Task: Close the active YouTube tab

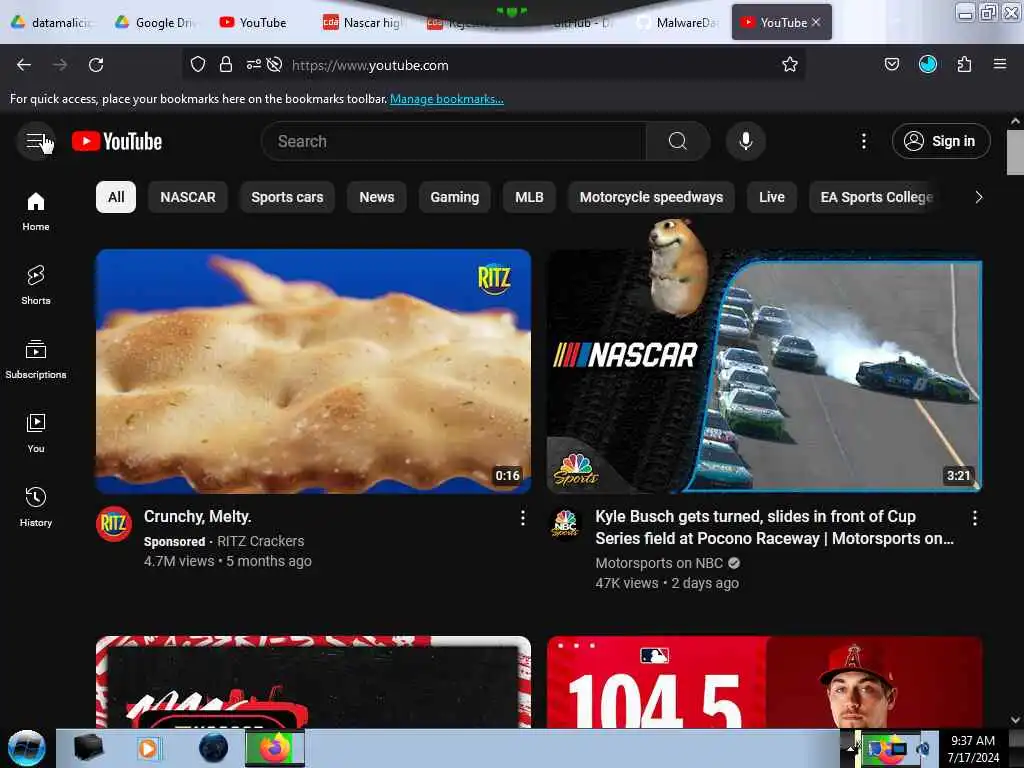Action: tap(816, 22)
